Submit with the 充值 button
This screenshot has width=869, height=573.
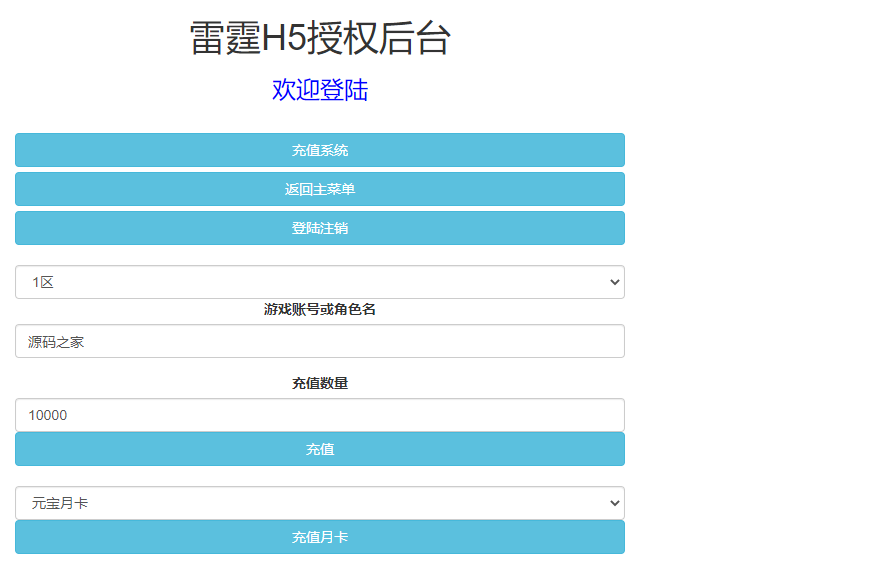[320, 449]
